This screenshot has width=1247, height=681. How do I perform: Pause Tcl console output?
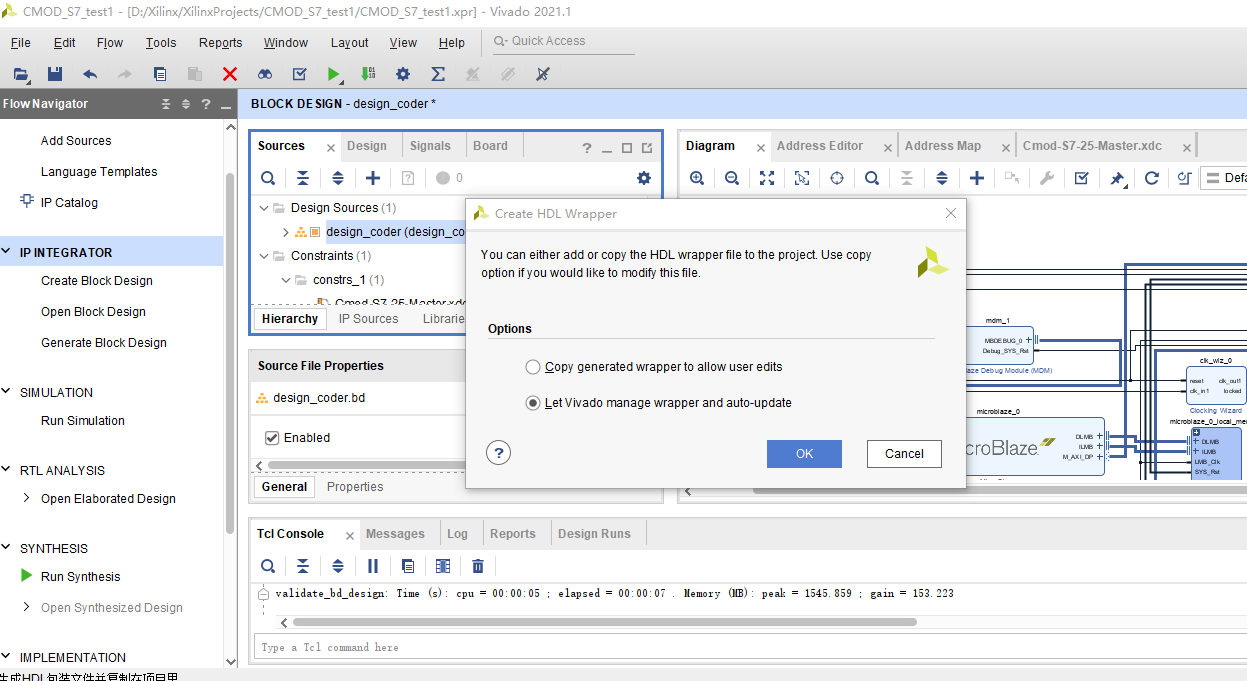click(373, 566)
